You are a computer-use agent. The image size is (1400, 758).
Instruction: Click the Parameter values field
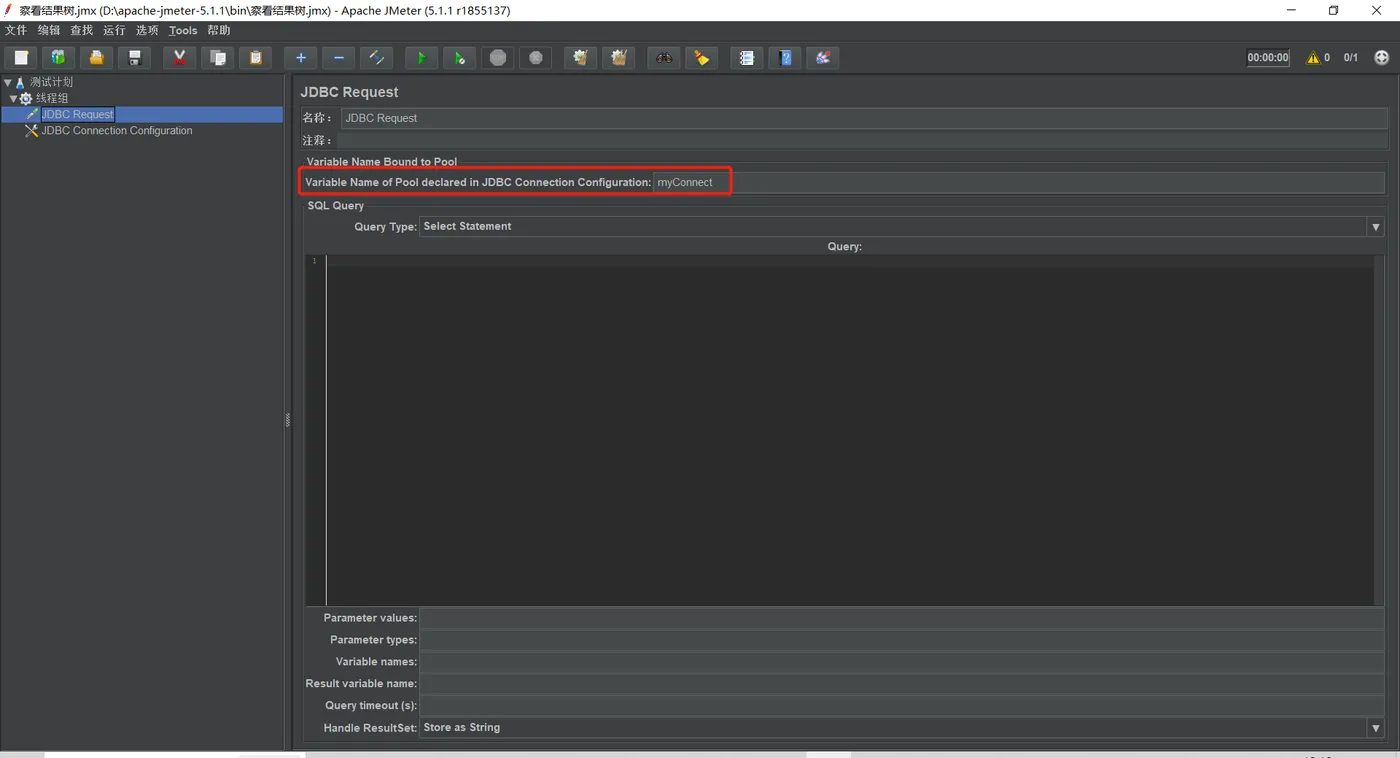click(x=902, y=618)
